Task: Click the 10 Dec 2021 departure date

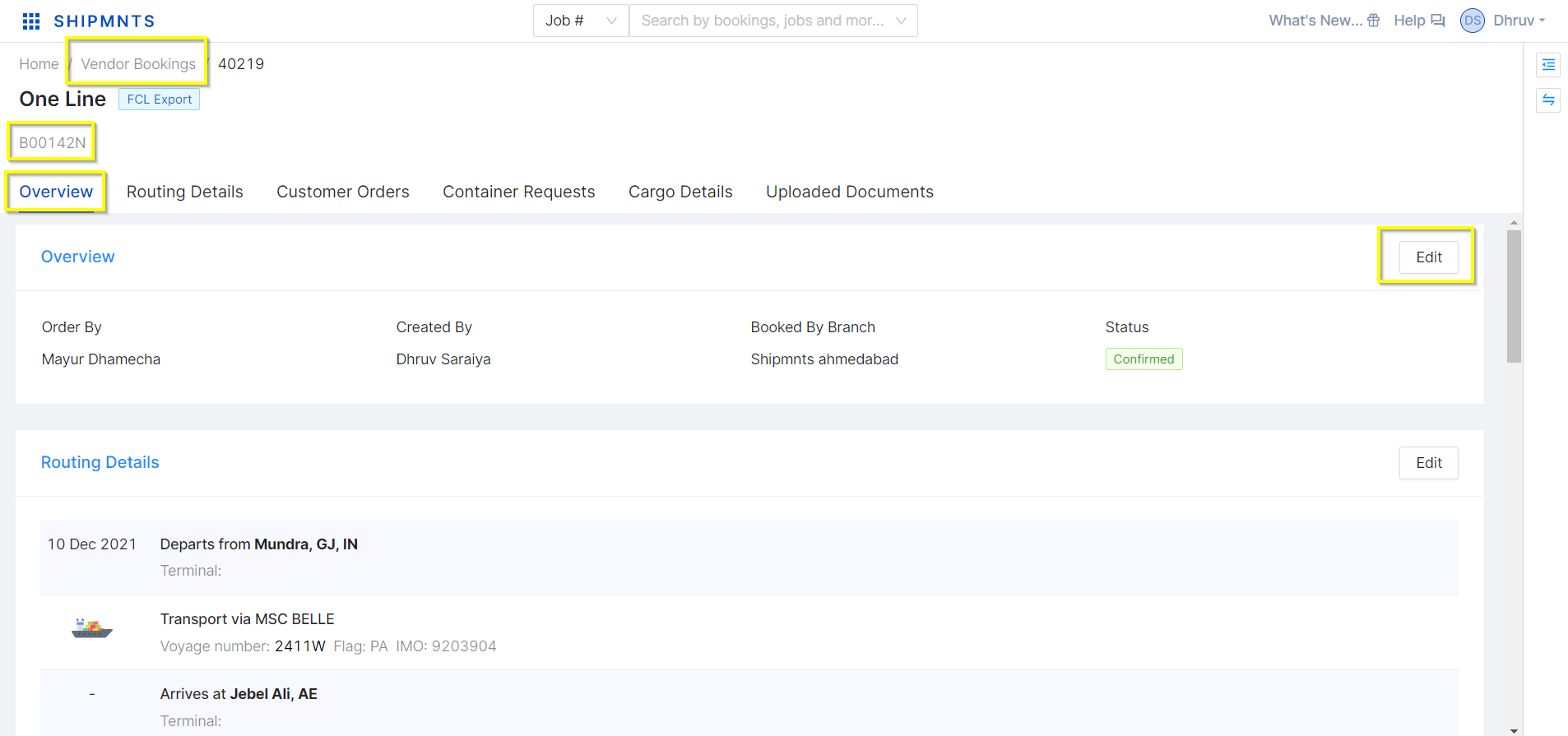Action: click(x=92, y=544)
